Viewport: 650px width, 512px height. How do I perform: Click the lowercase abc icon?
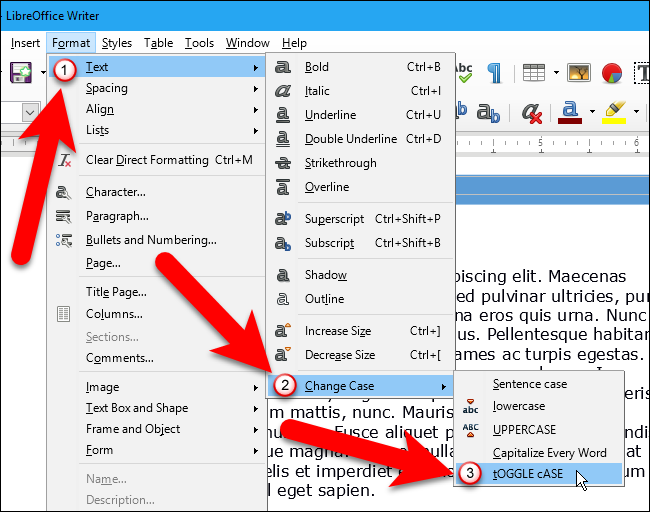point(471,407)
